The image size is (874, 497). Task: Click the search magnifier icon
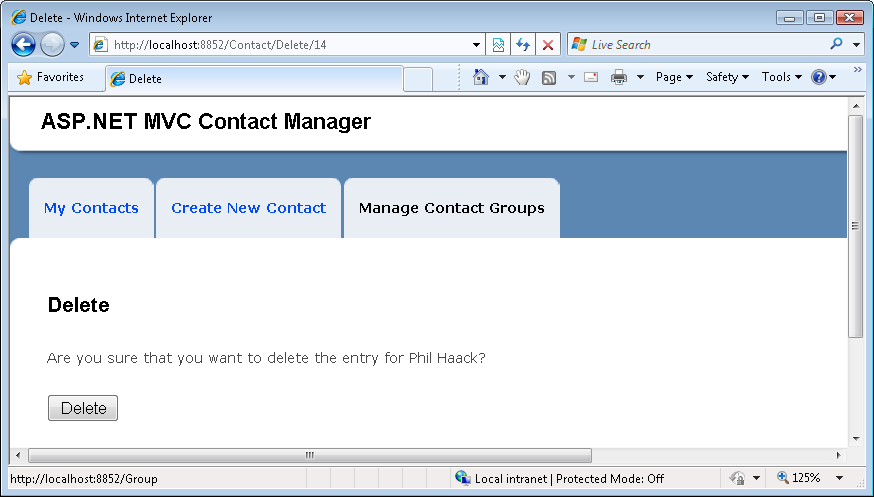(x=836, y=44)
